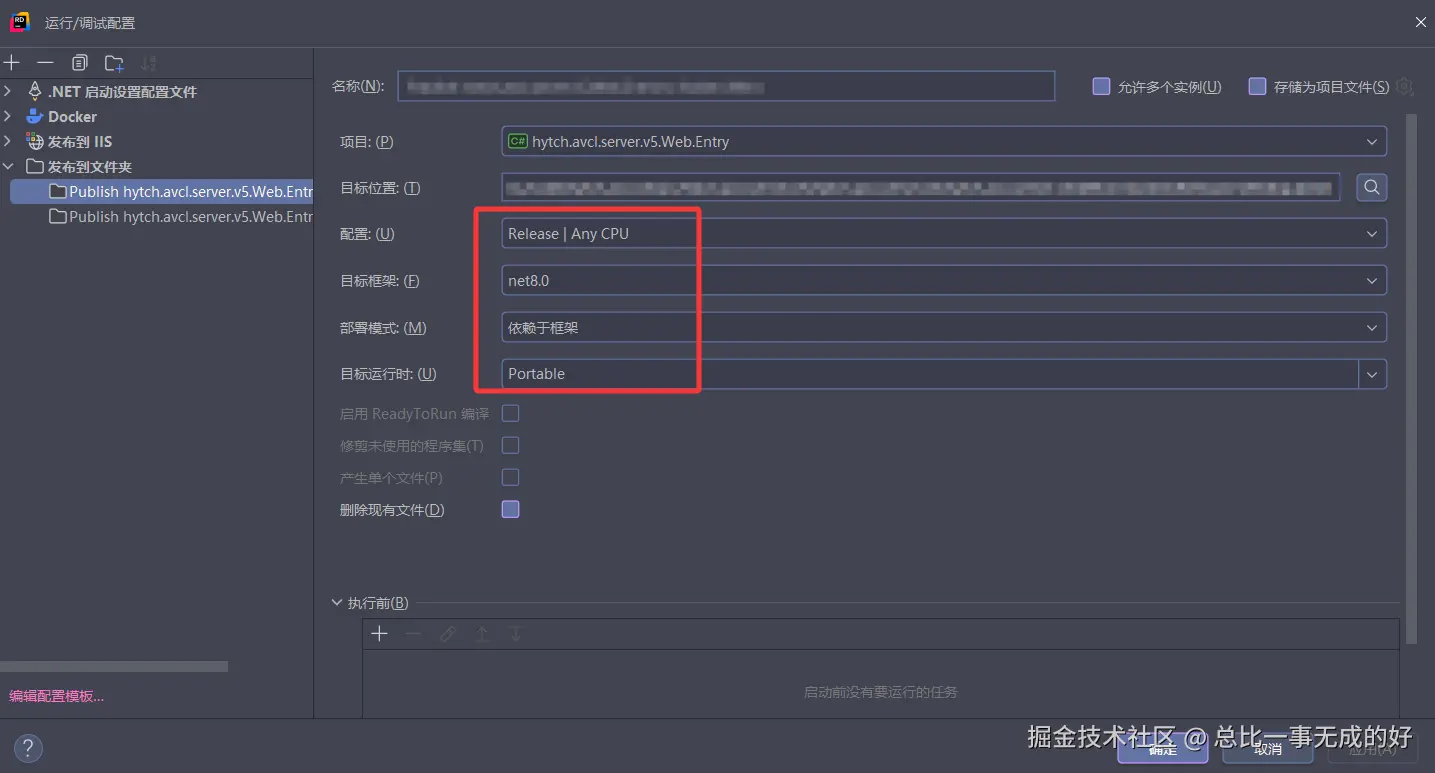Open the net8.0 target framework dropdown
This screenshot has width=1435, height=773.
(x=1372, y=280)
